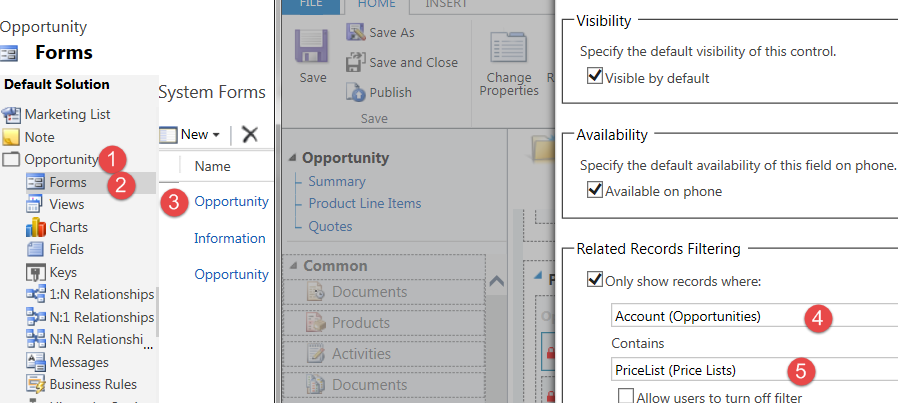Go to Product Line Items section
This screenshot has width=898, height=403.
(364, 203)
